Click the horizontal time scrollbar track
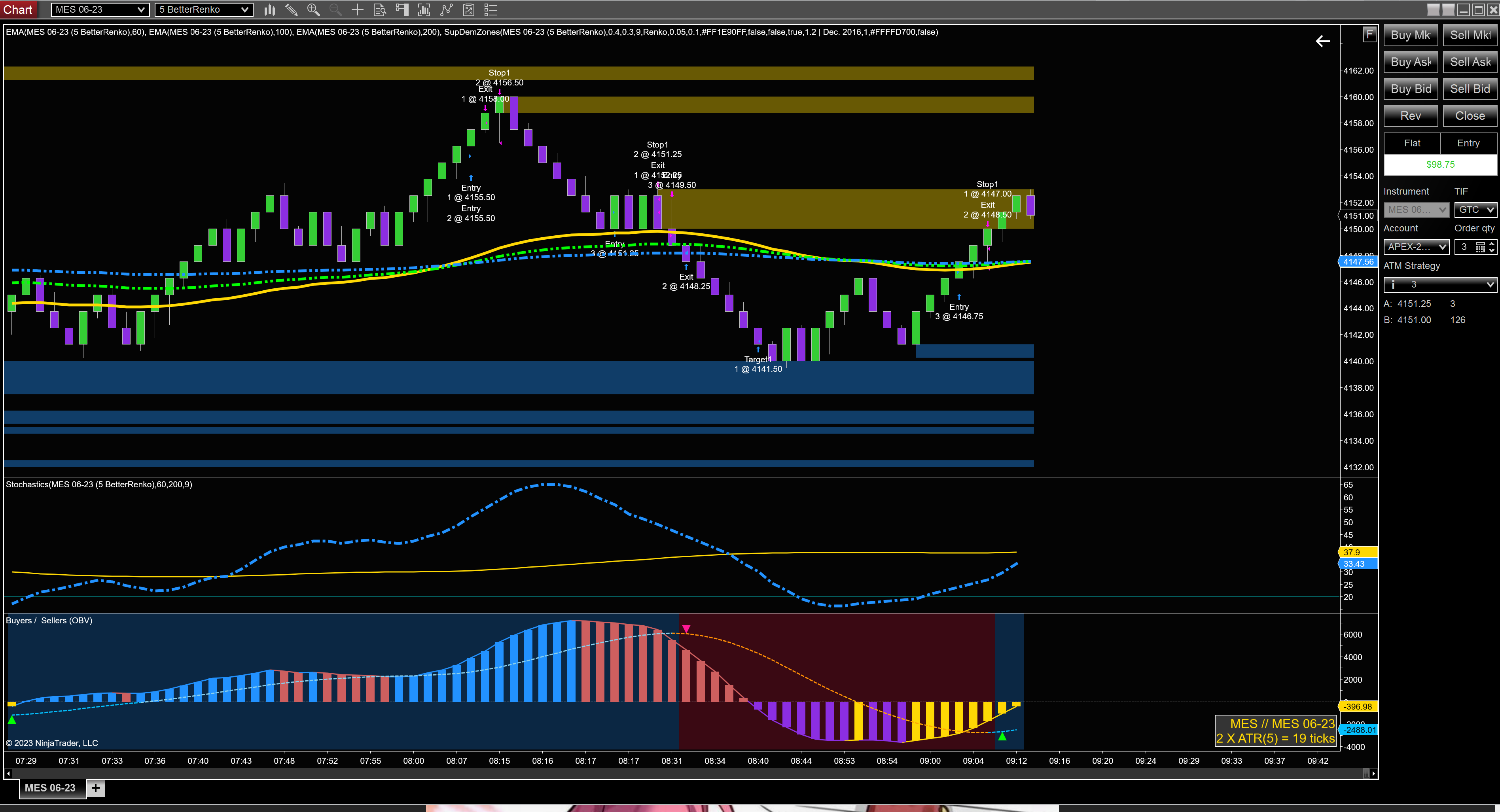Image resolution: width=1500 pixels, height=812 pixels. tap(687, 774)
